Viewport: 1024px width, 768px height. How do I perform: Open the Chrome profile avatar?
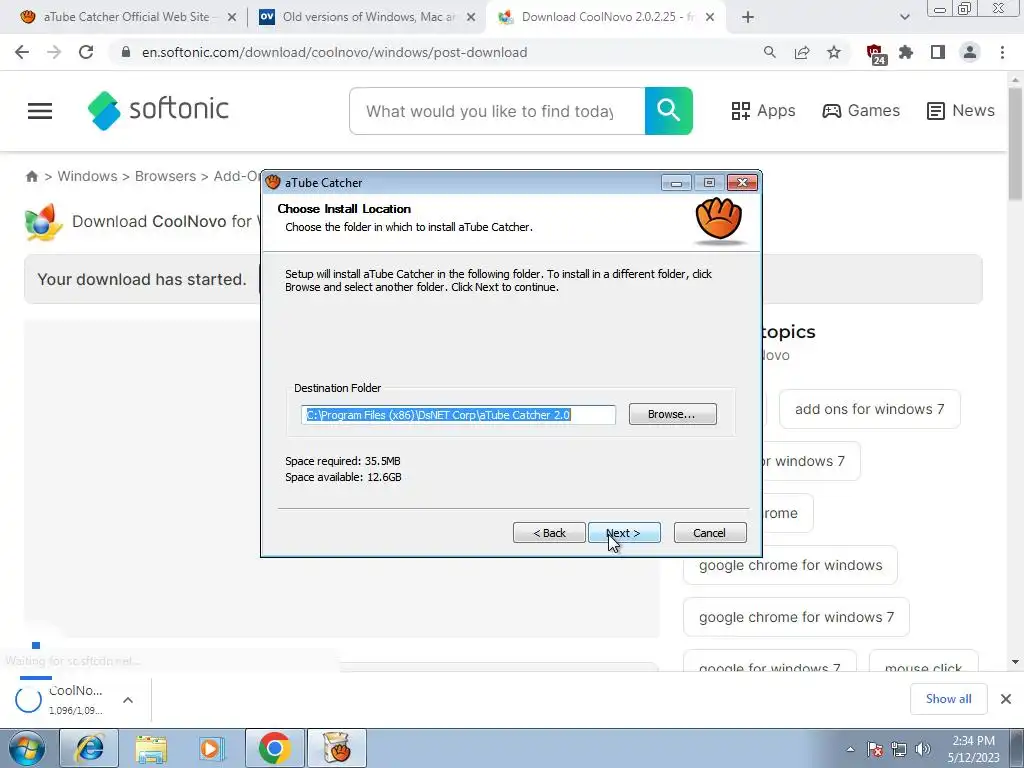pos(970,52)
